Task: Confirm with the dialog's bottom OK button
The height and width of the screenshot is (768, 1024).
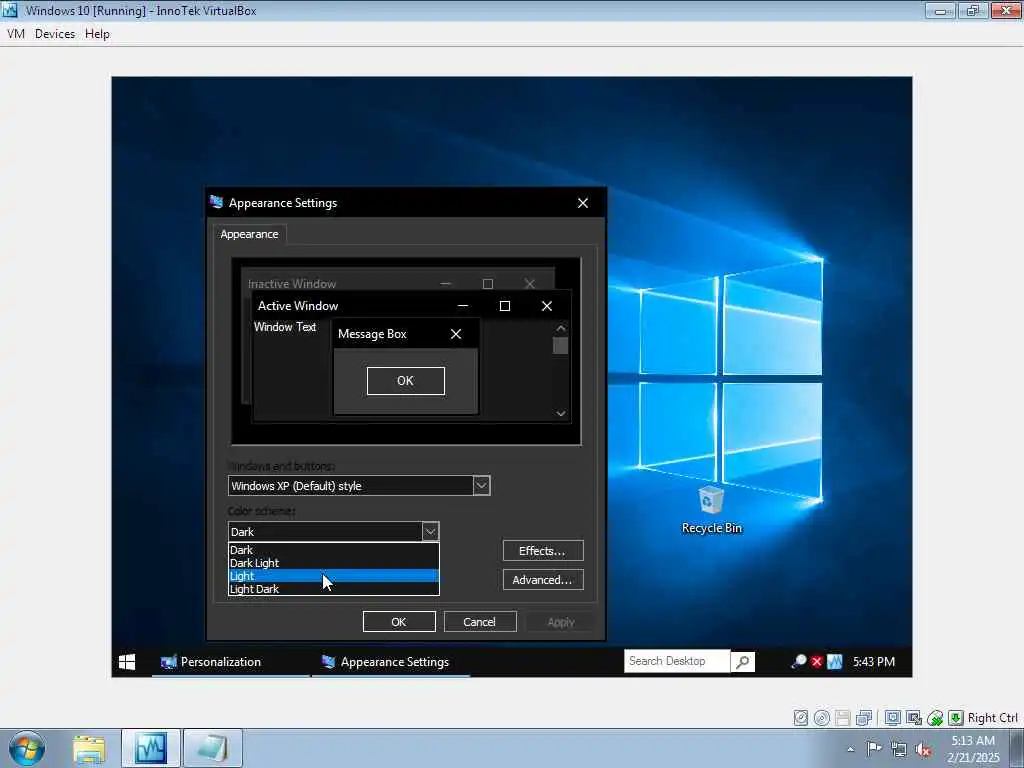Action: point(399,622)
